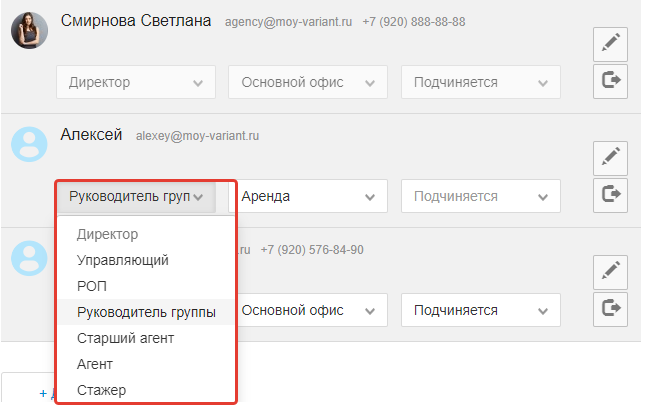Click the pencil edit icon for Смирнова Светлана
Viewport: 656px width, 405px height.
[x=610, y=43]
